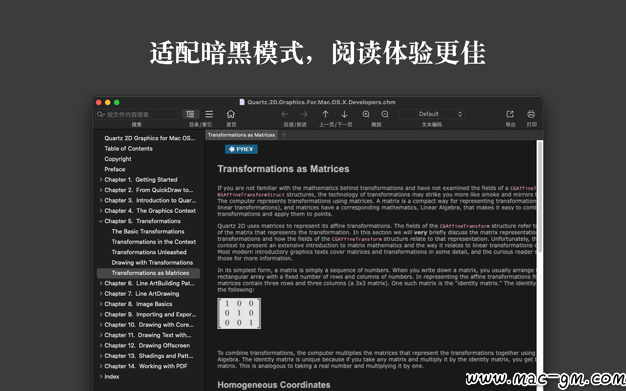Zoom in with magnifier plus icon
The image size is (626, 391).
pyautogui.click(x=366, y=114)
